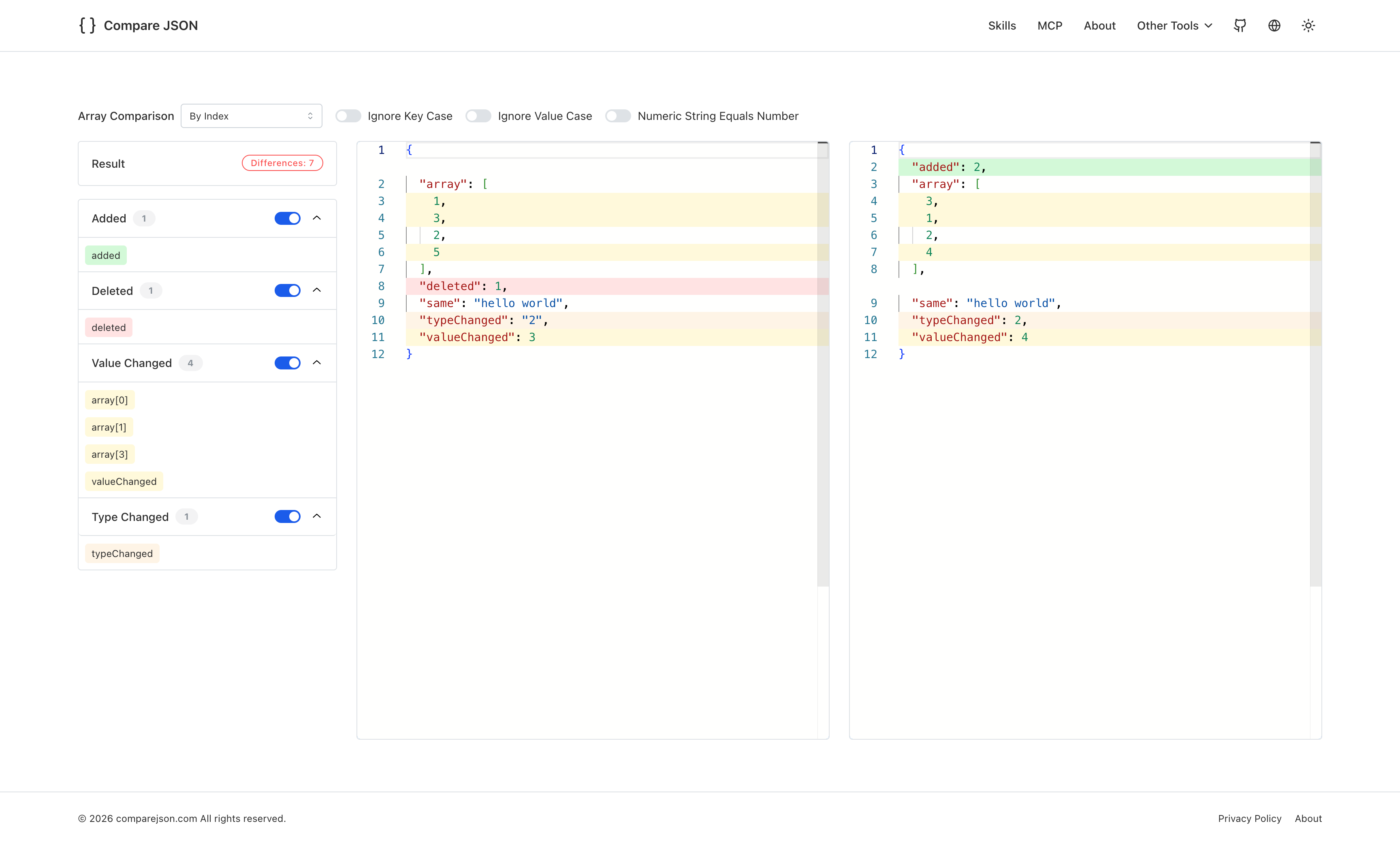
Task: Open the Privacy Policy link
Action: 1249,818
